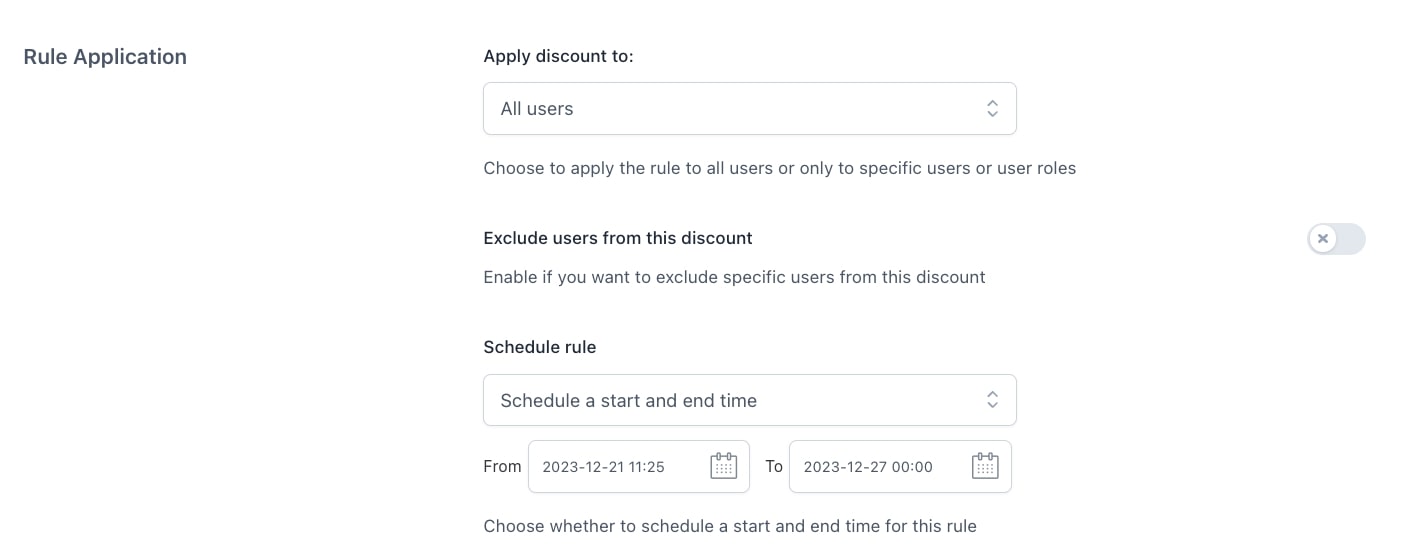Viewport: 1420px width, 558px height.
Task: Click the help text about user roles
Action: [x=780, y=168]
